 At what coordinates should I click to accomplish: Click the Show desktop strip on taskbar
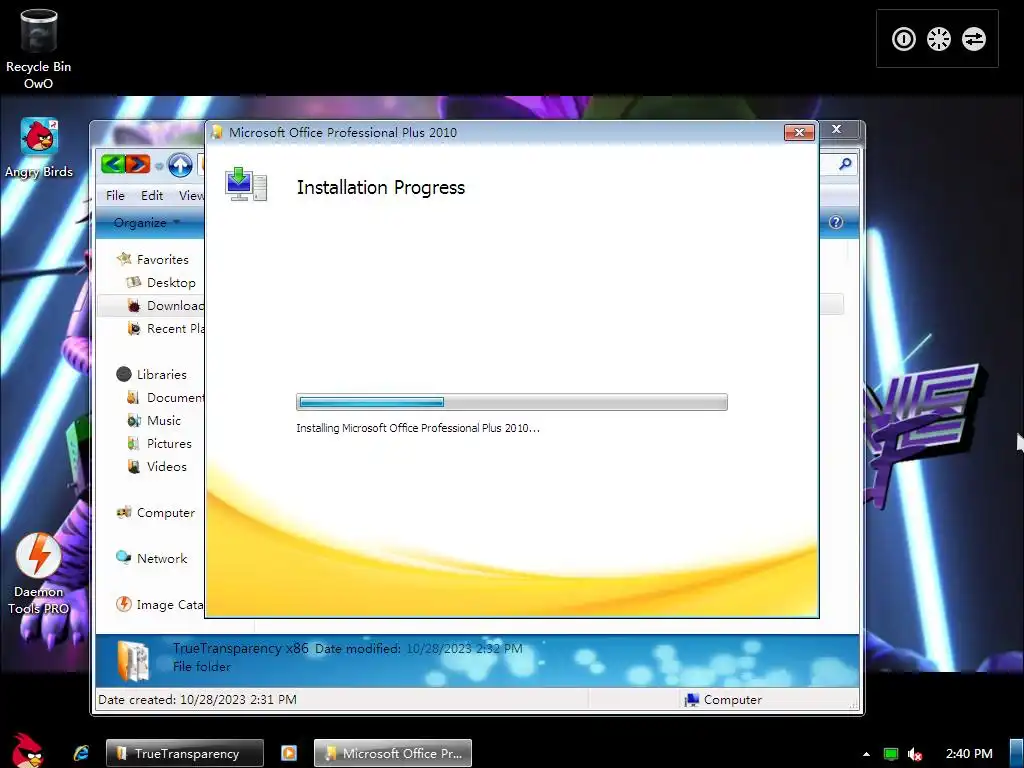(1017, 753)
